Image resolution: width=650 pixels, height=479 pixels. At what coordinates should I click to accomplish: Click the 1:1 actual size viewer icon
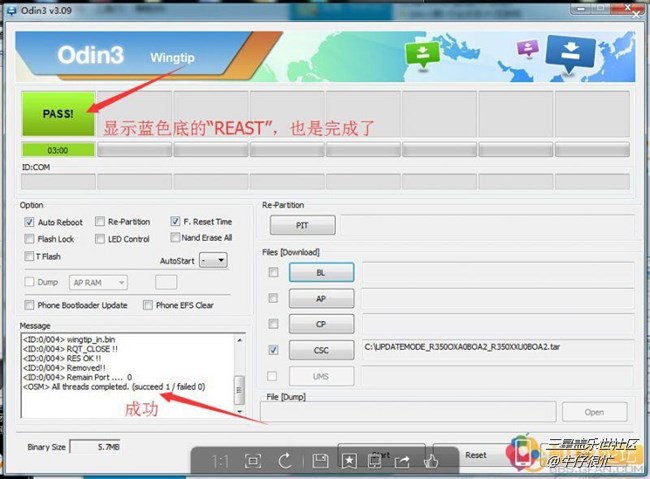222,459
